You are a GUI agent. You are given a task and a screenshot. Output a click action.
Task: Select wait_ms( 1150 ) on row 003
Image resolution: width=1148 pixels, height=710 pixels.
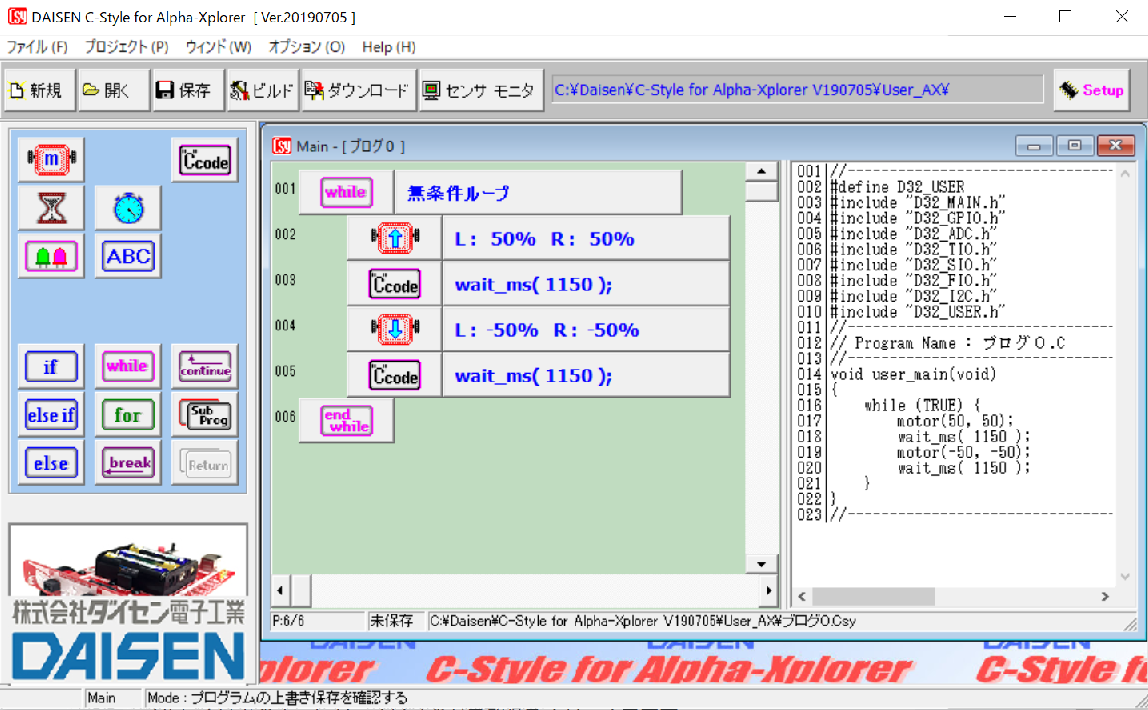(x=586, y=284)
